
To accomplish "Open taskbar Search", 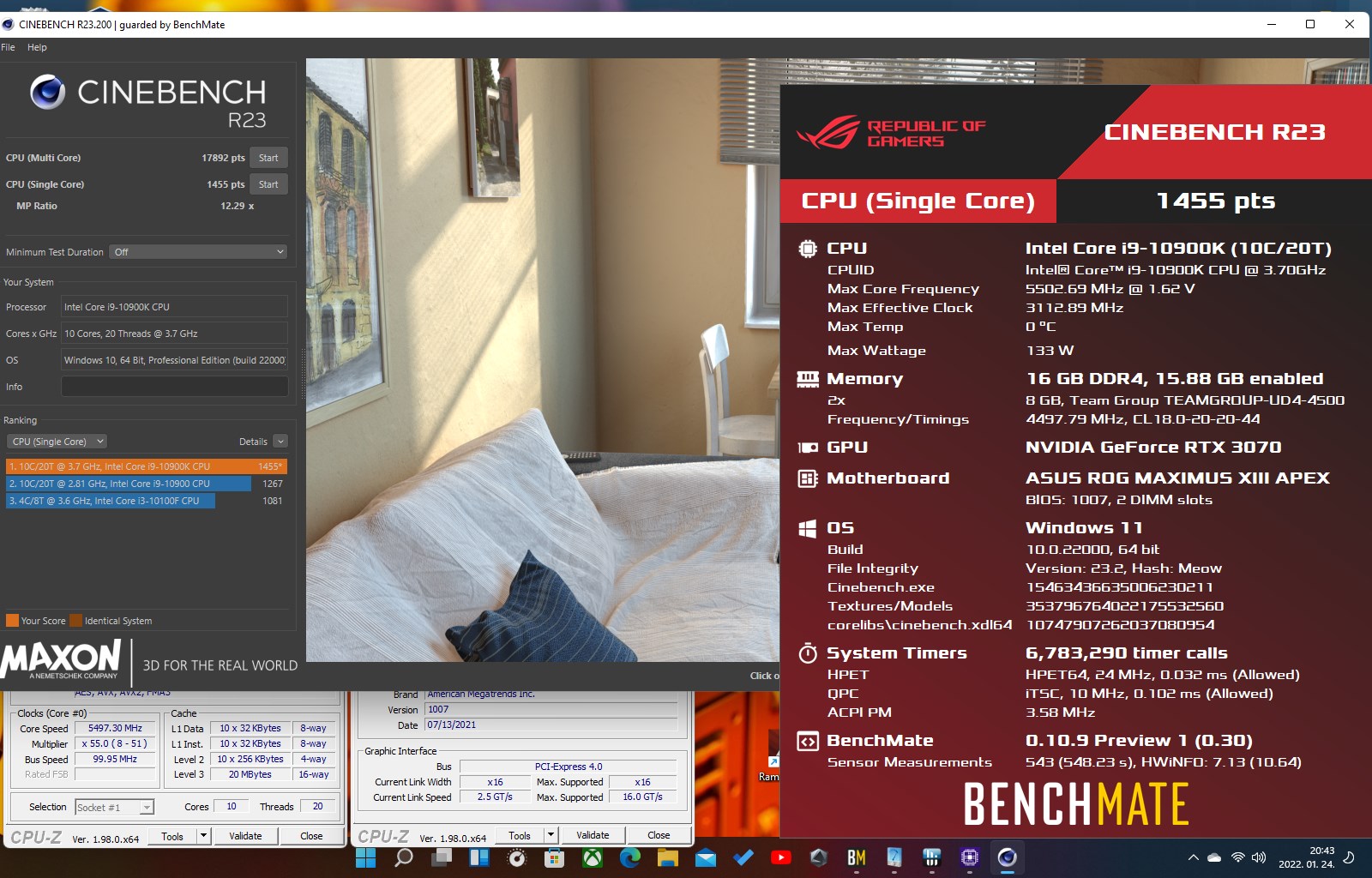I will (403, 857).
